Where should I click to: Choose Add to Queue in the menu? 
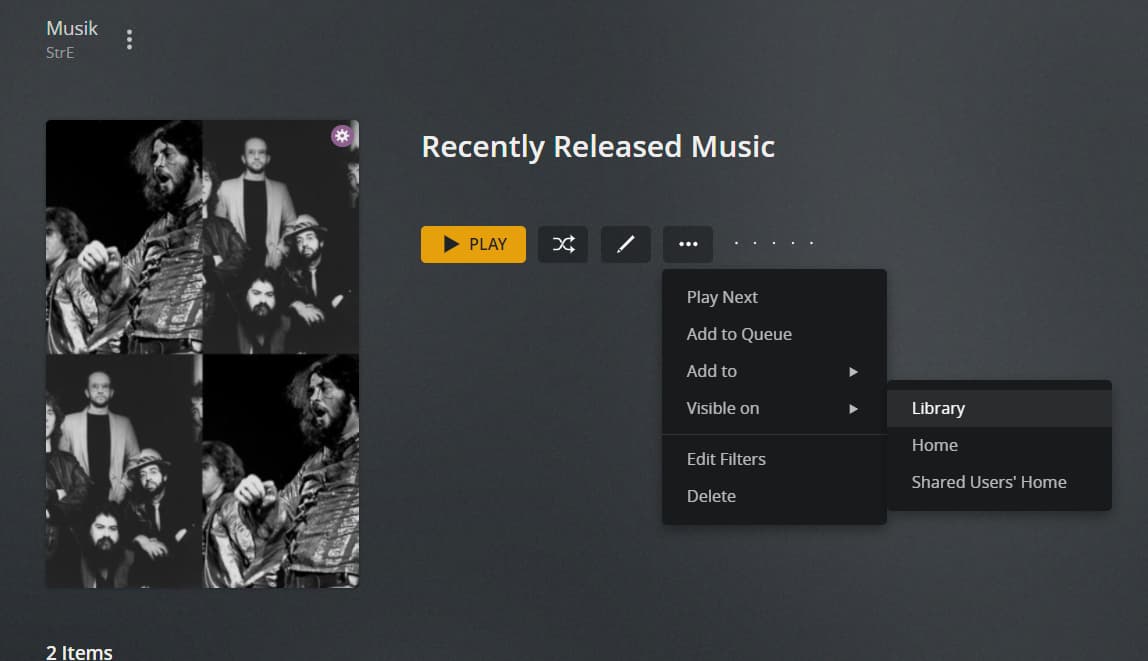click(775, 334)
